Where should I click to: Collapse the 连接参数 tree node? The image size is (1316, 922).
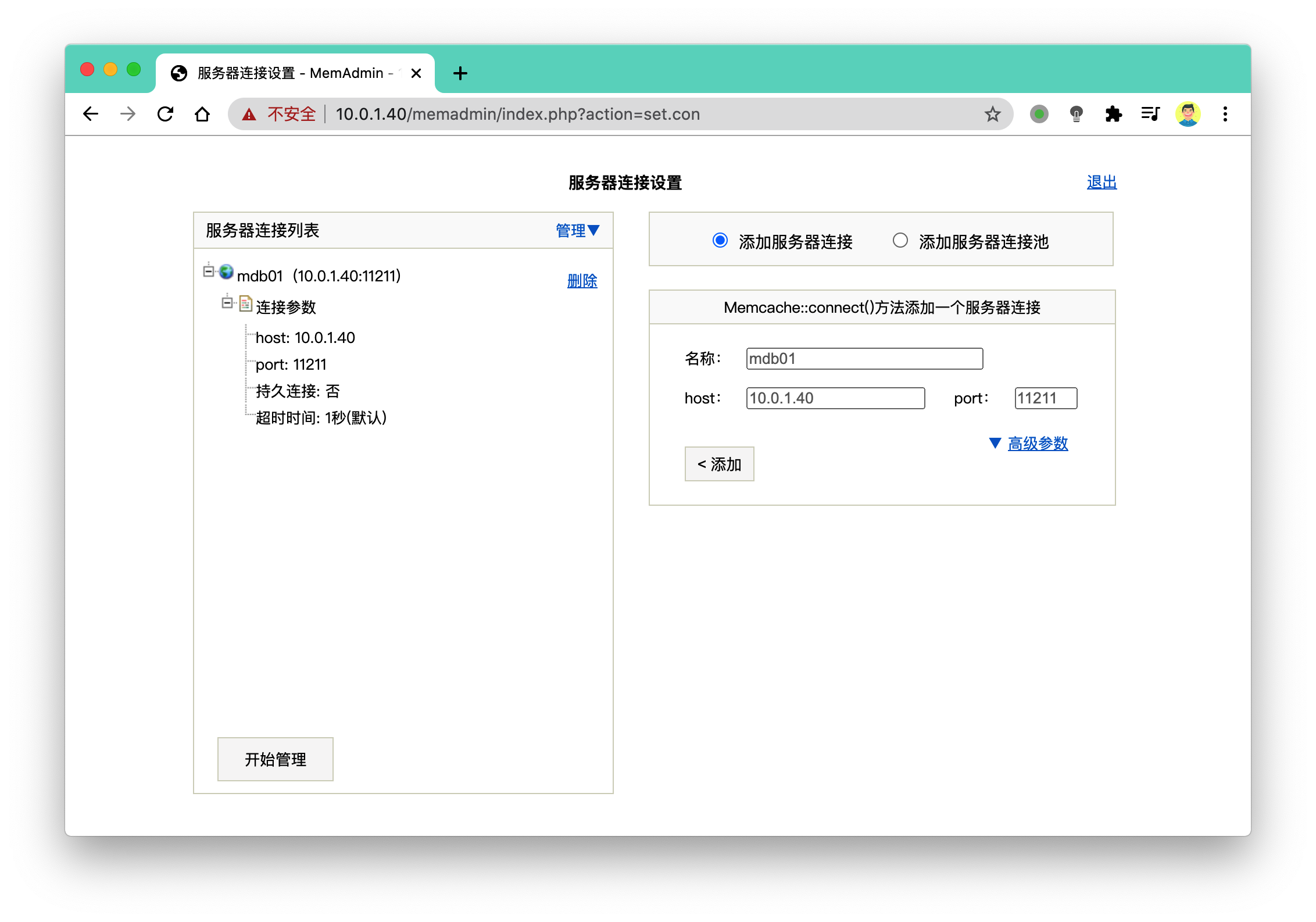tap(227, 303)
